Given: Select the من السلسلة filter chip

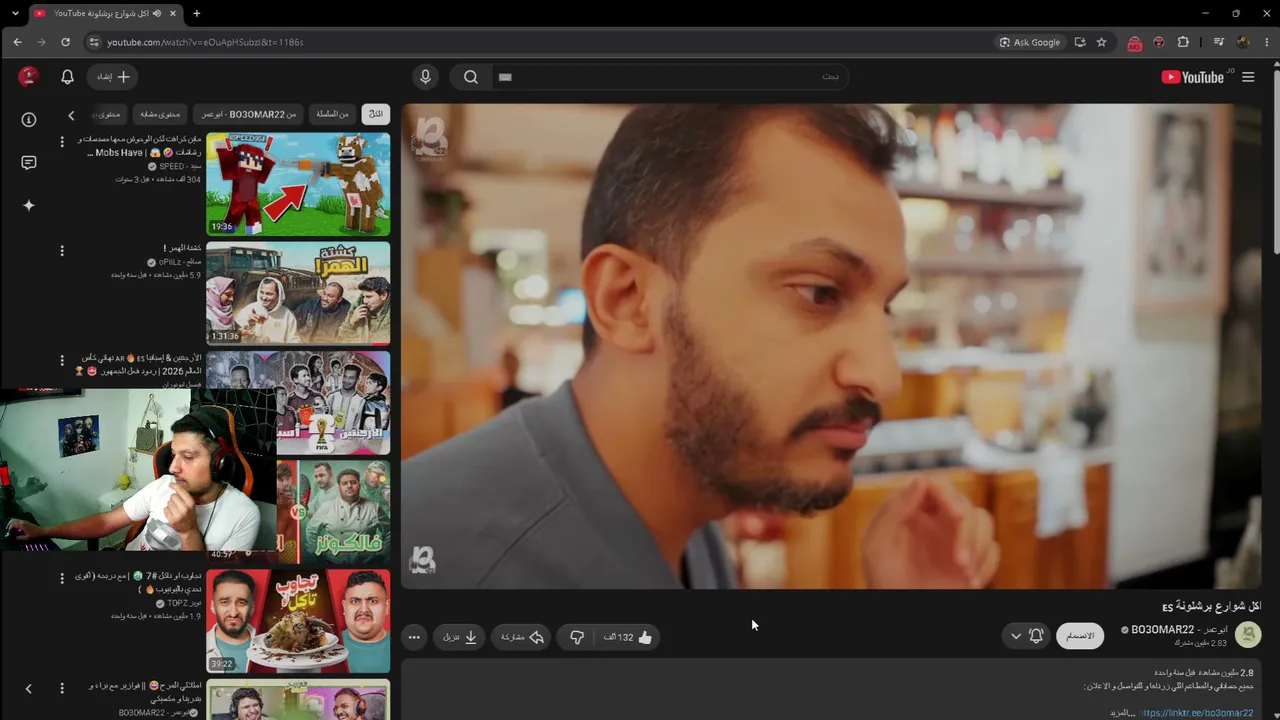Looking at the screenshot, I should (x=333, y=114).
